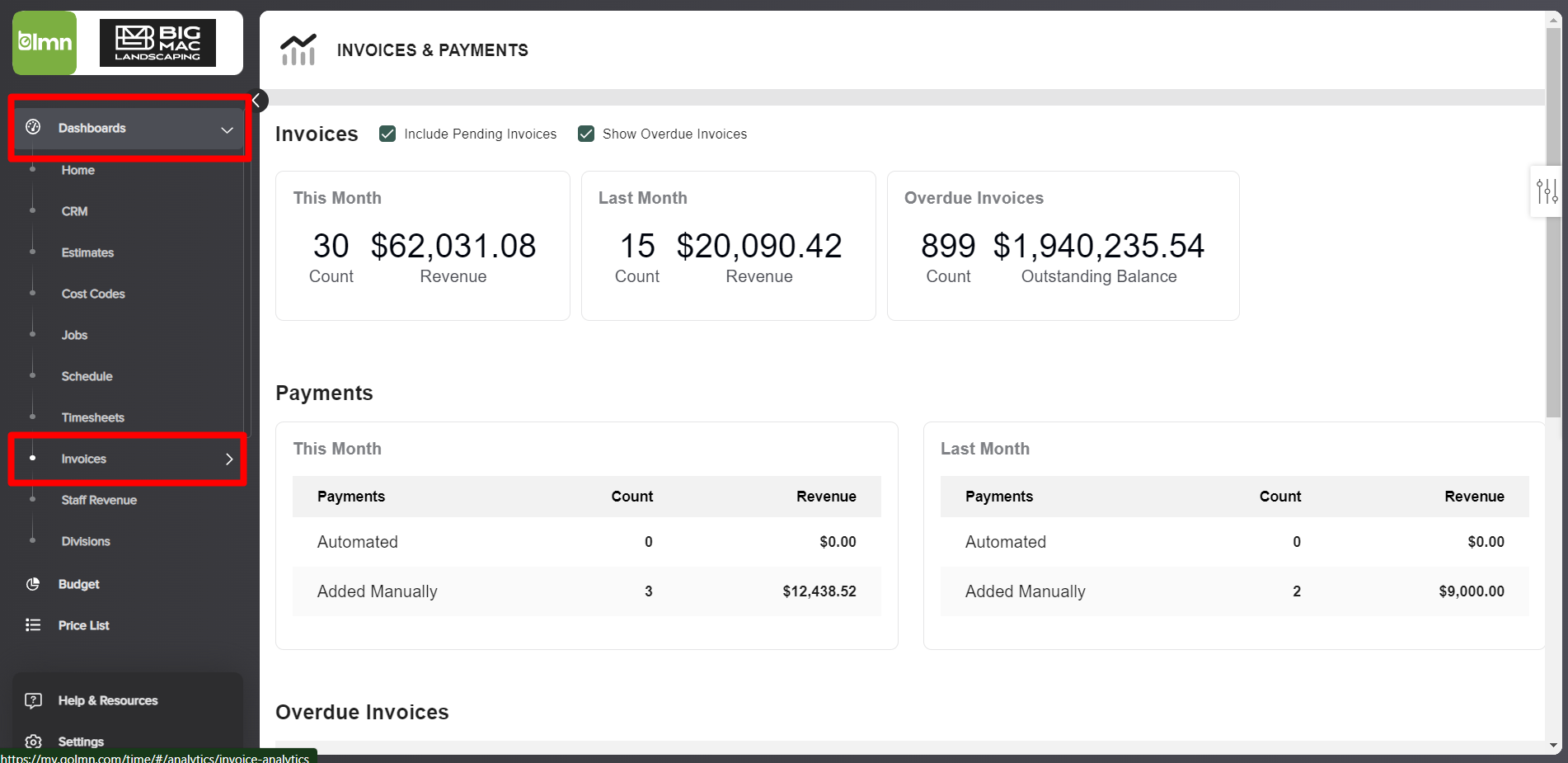Viewport: 1568px width, 763px height.
Task: Open the Divisions dashboard
Action: click(86, 541)
